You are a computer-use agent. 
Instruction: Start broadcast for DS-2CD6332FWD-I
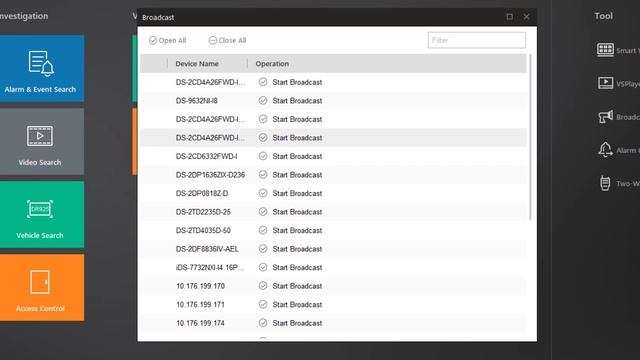(x=290, y=156)
